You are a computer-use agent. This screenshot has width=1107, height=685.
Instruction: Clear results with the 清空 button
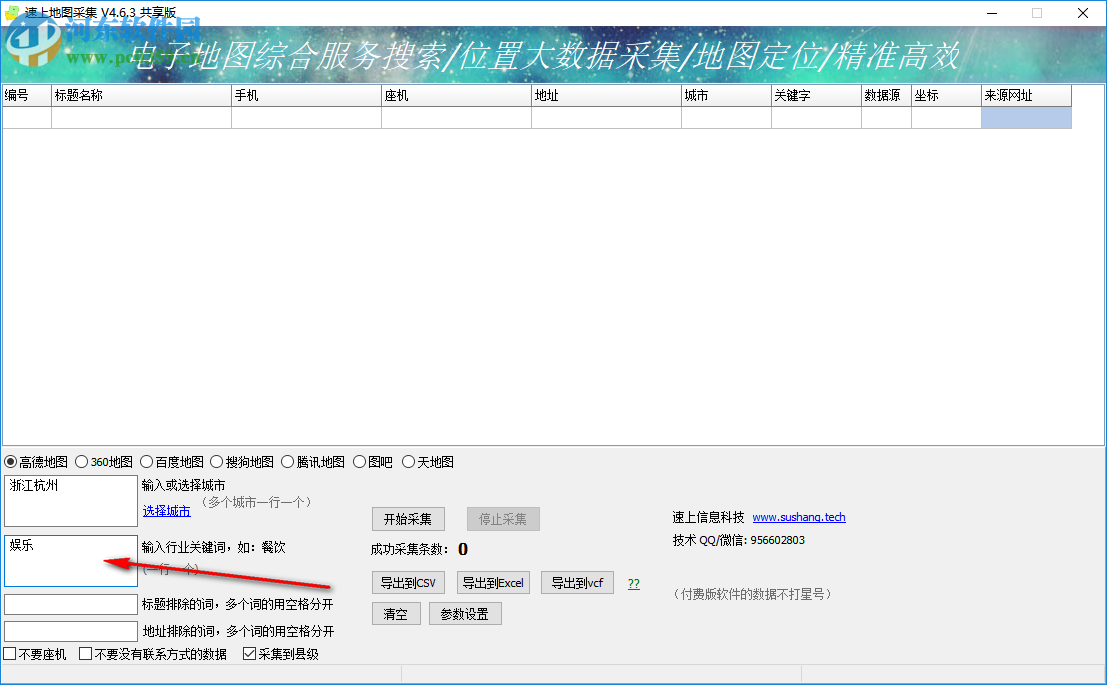pos(395,614)
